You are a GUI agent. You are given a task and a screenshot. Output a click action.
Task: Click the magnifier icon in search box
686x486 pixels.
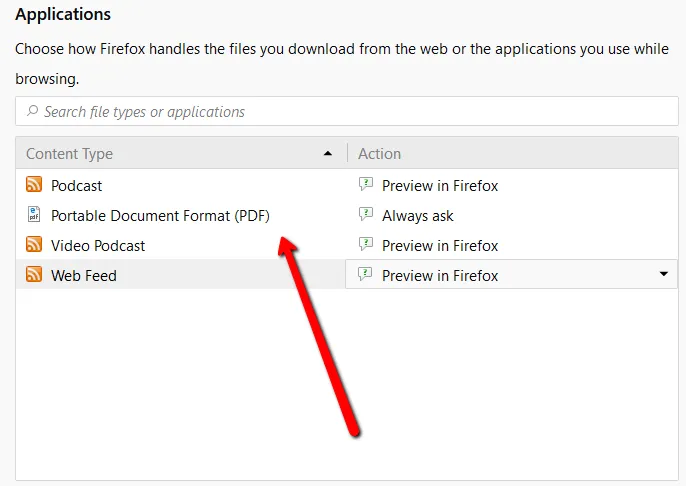[x=33, y=111]
